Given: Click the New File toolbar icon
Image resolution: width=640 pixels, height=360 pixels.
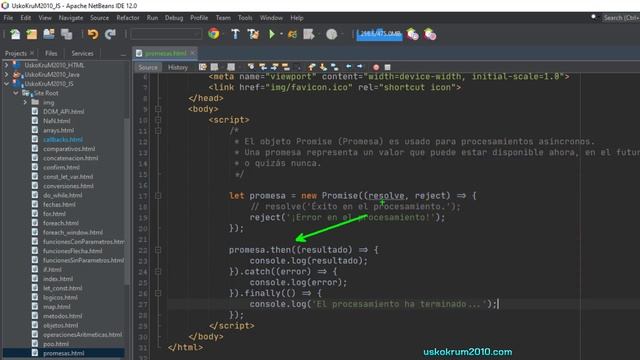Looking at the screenshot, I should coord(15,34).
